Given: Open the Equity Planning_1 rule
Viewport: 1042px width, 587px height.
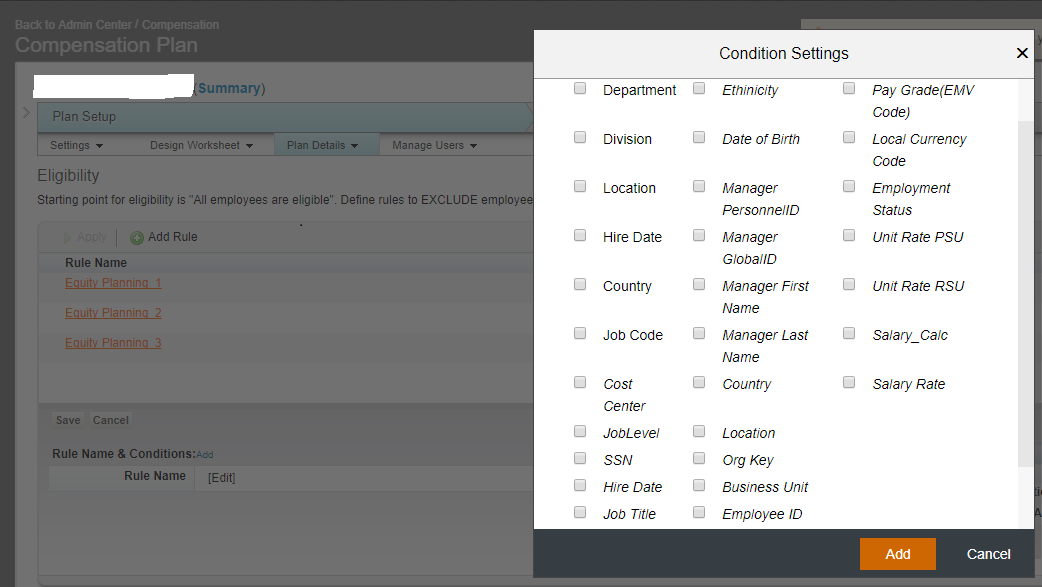Looking at the screenshot, I should [x=113, y=283].
